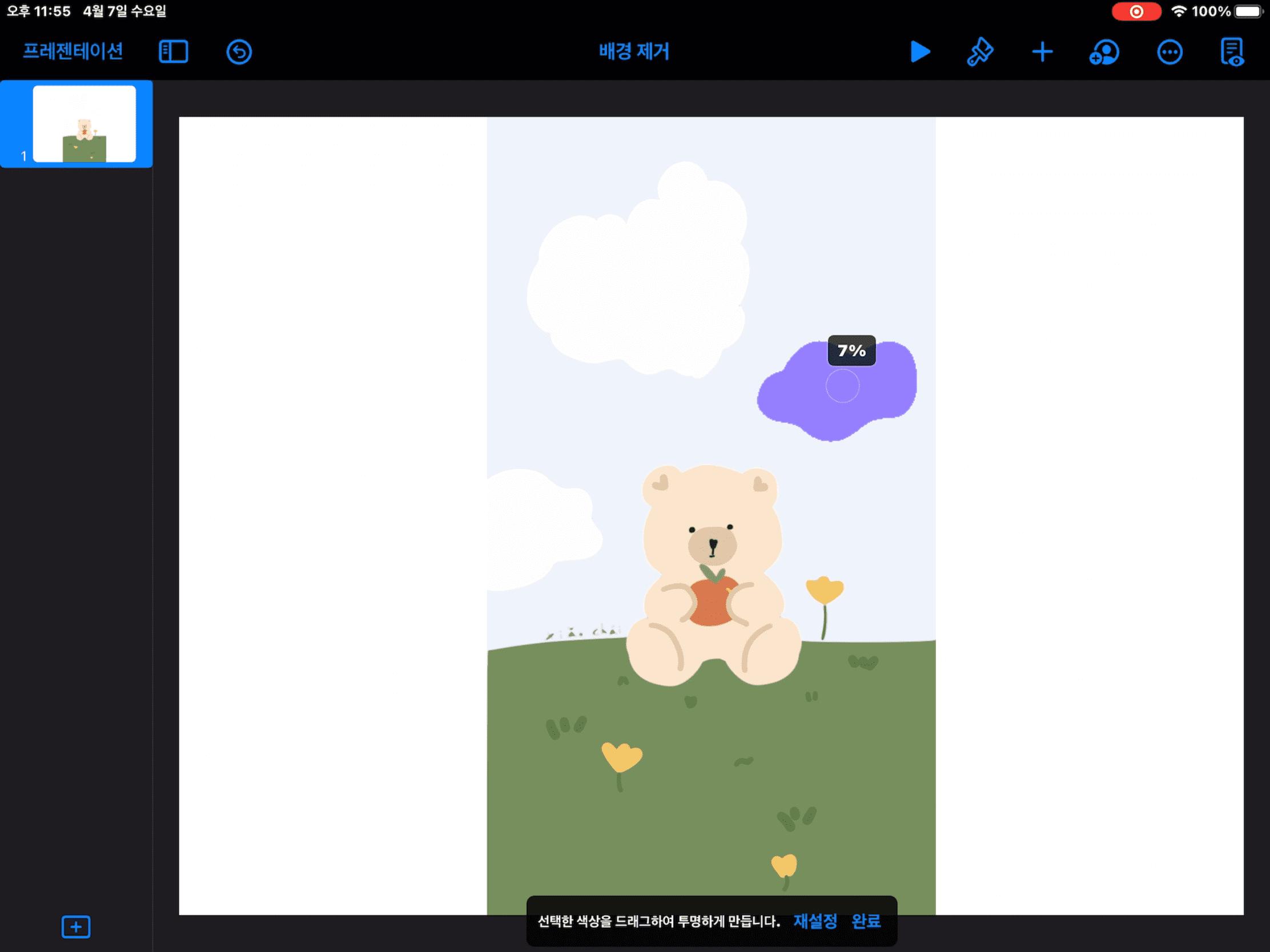Tap the red screen recording indicator

coord(1136,11)
